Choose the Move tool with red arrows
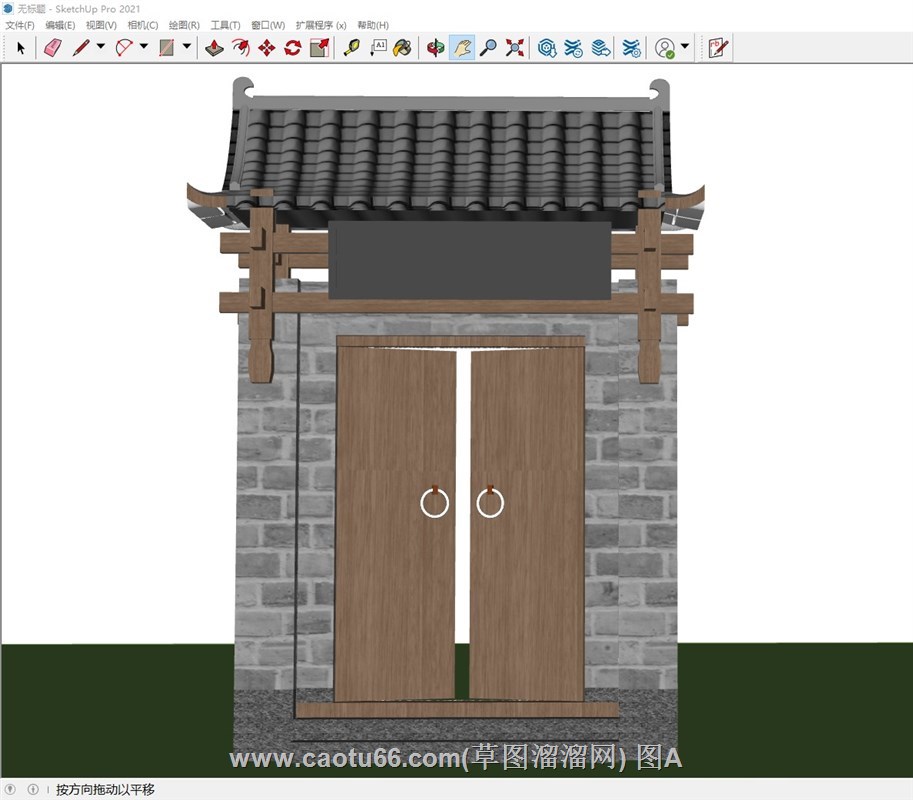 [x=267, y=47]
